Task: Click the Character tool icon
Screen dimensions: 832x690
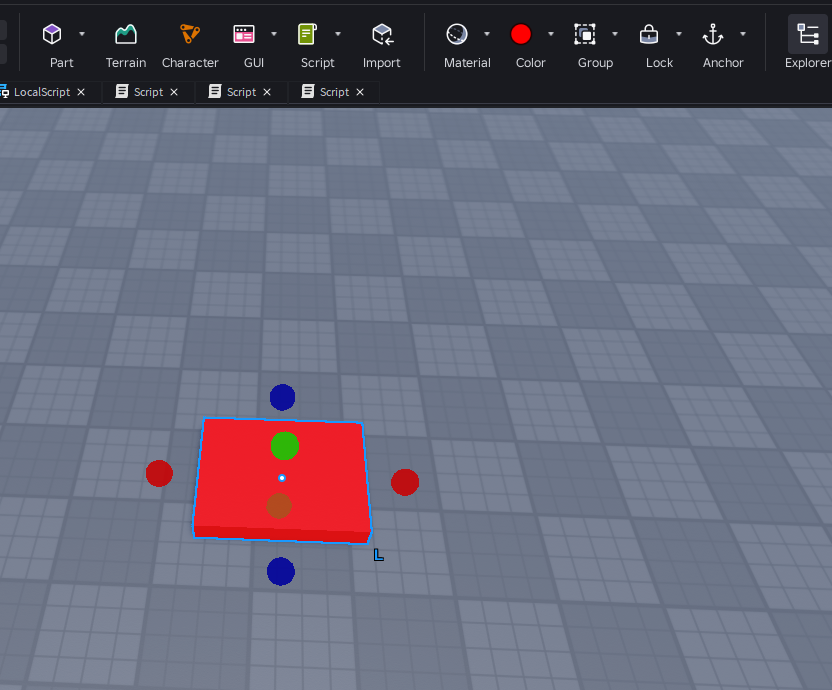Action: [190, 35]
